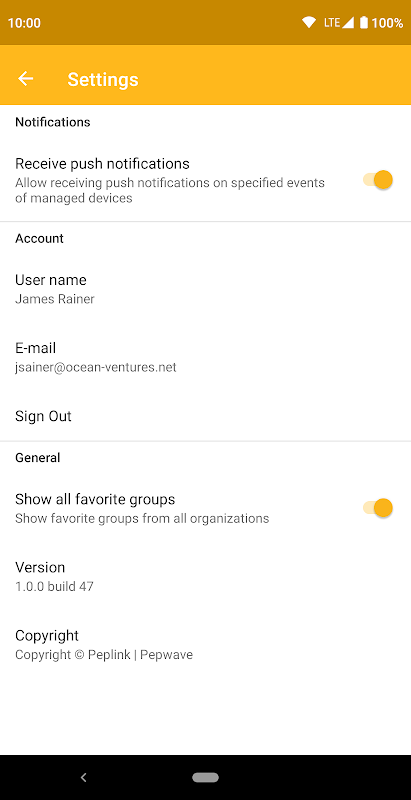Open the E-mail account entry
The image size is (411, 800).
coord(206,358)
